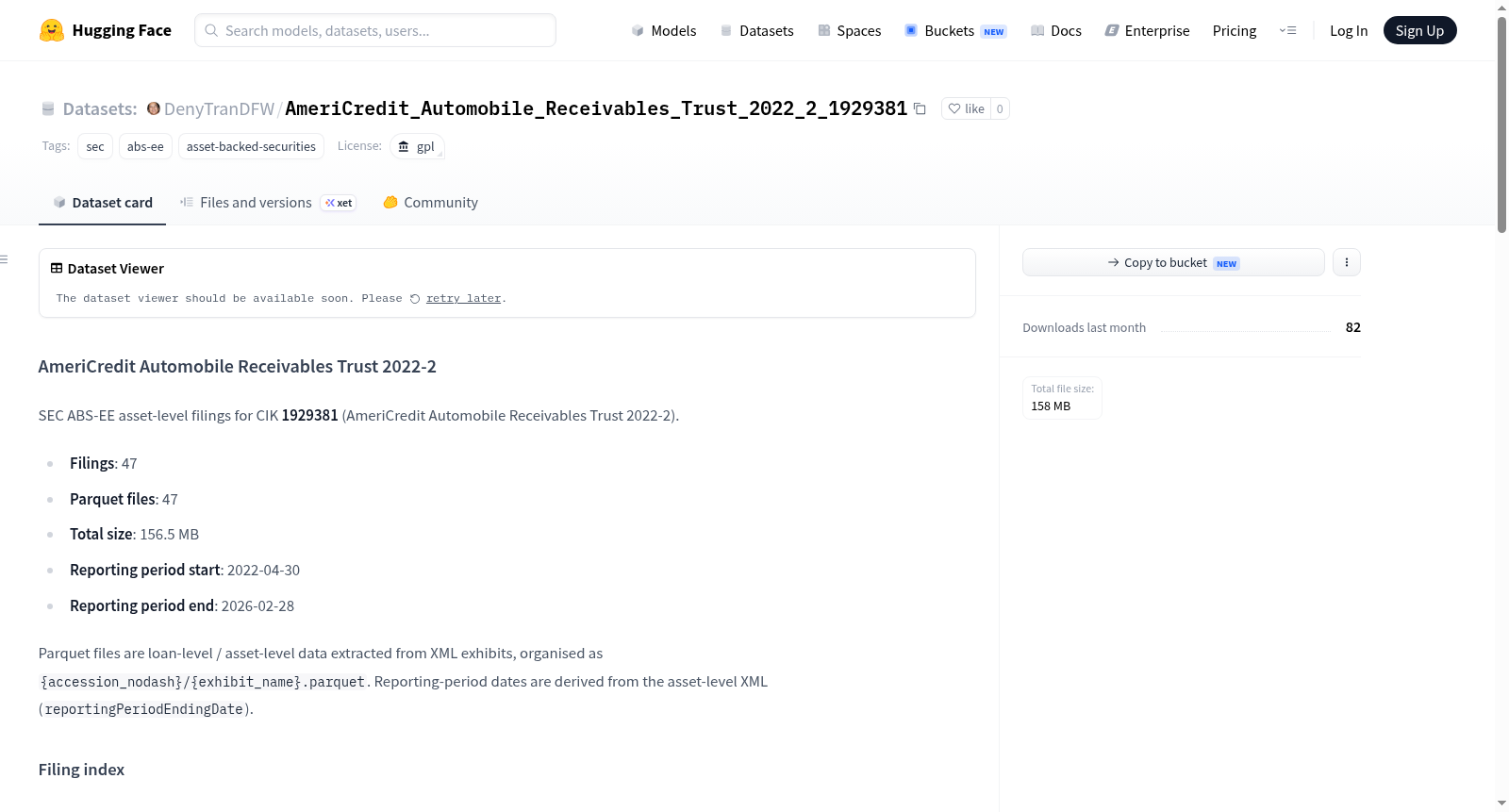Like this dataset

click(x=966, y=108)
